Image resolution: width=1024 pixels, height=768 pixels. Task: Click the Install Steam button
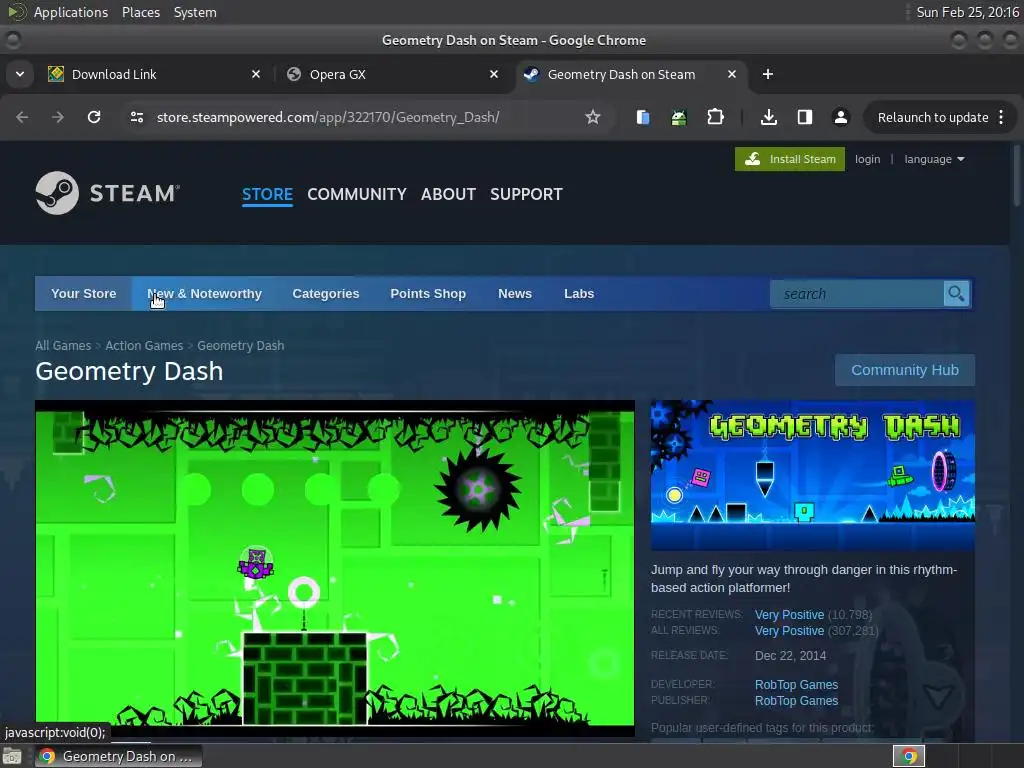(790, 159)
